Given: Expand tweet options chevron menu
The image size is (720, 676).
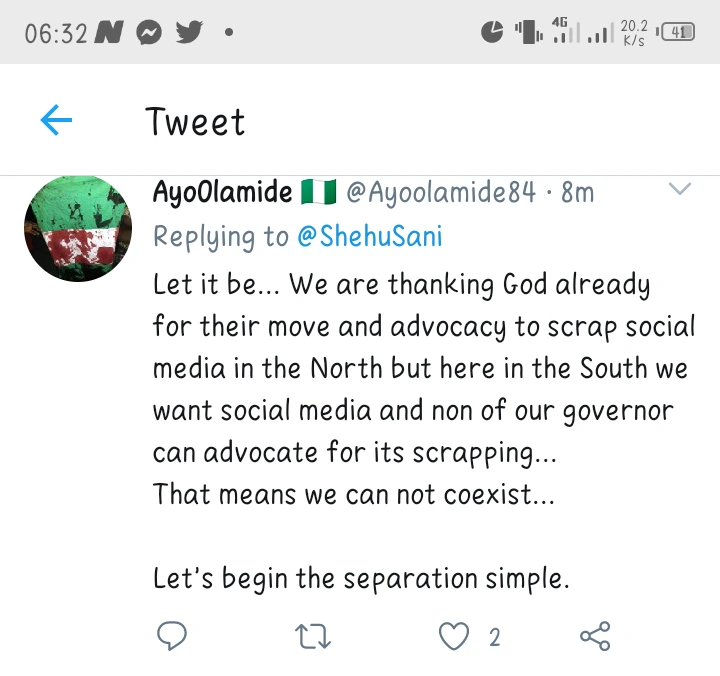Looking at the screenshot, I should coord(679,189).
